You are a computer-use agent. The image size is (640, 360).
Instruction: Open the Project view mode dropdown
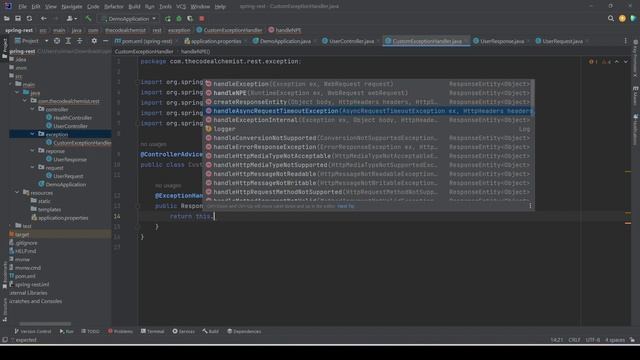coord(46,41)
